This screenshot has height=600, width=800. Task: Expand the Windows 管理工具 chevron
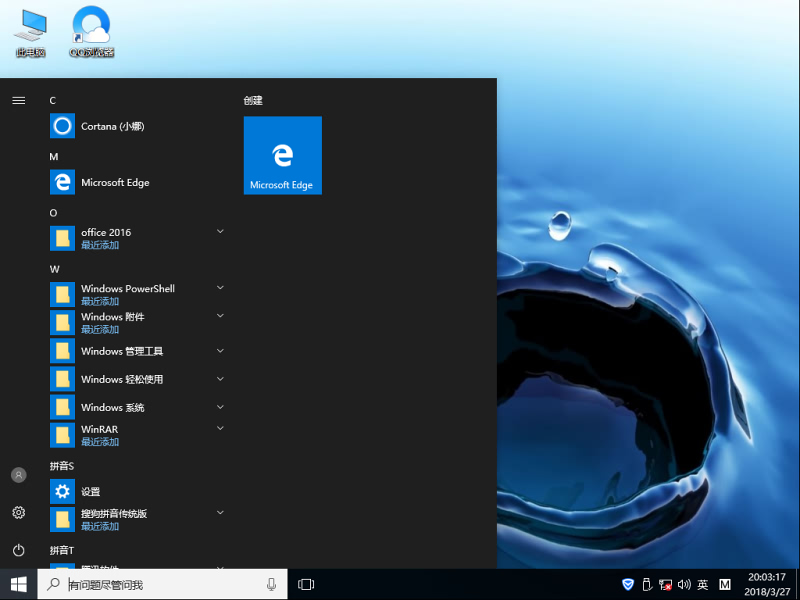pos(220,351)
